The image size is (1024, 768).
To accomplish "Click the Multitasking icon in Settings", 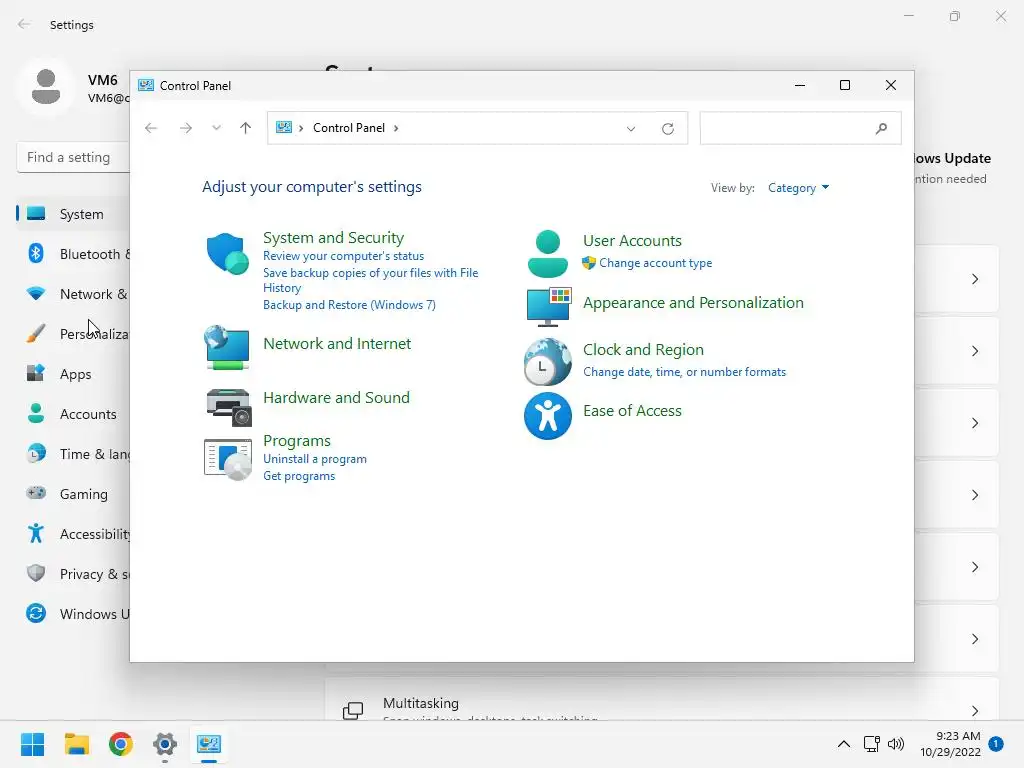I will click(x=353, y=711).
